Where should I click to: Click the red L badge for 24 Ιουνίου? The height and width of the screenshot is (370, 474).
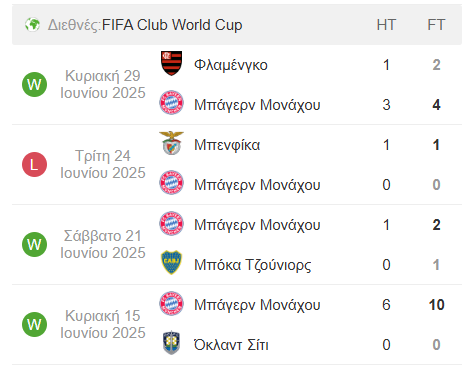(34, 164)
